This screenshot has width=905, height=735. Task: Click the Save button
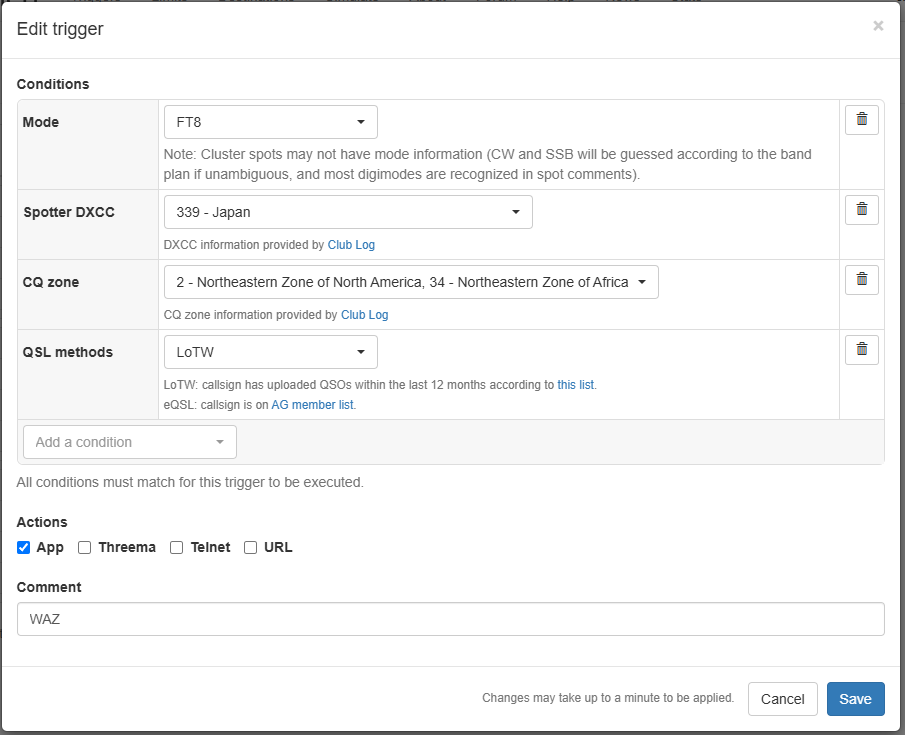coord(855,699)
